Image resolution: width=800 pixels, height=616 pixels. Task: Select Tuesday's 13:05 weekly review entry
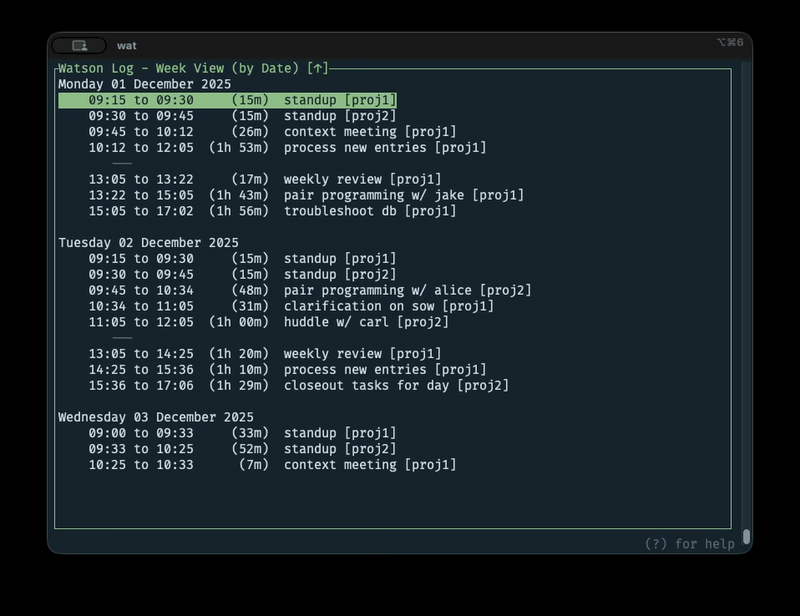coord(264,354)
